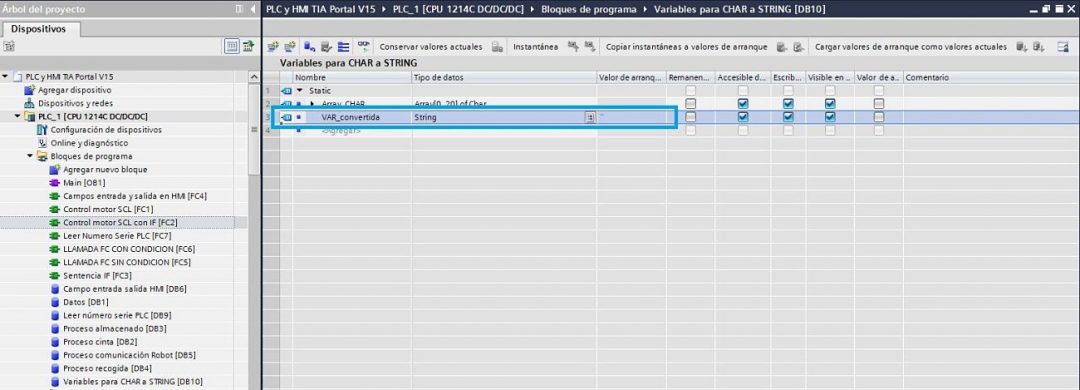Click Copiar instantáneas a valores de arranque
This screenshot has width=1080, height=390.
687,47
